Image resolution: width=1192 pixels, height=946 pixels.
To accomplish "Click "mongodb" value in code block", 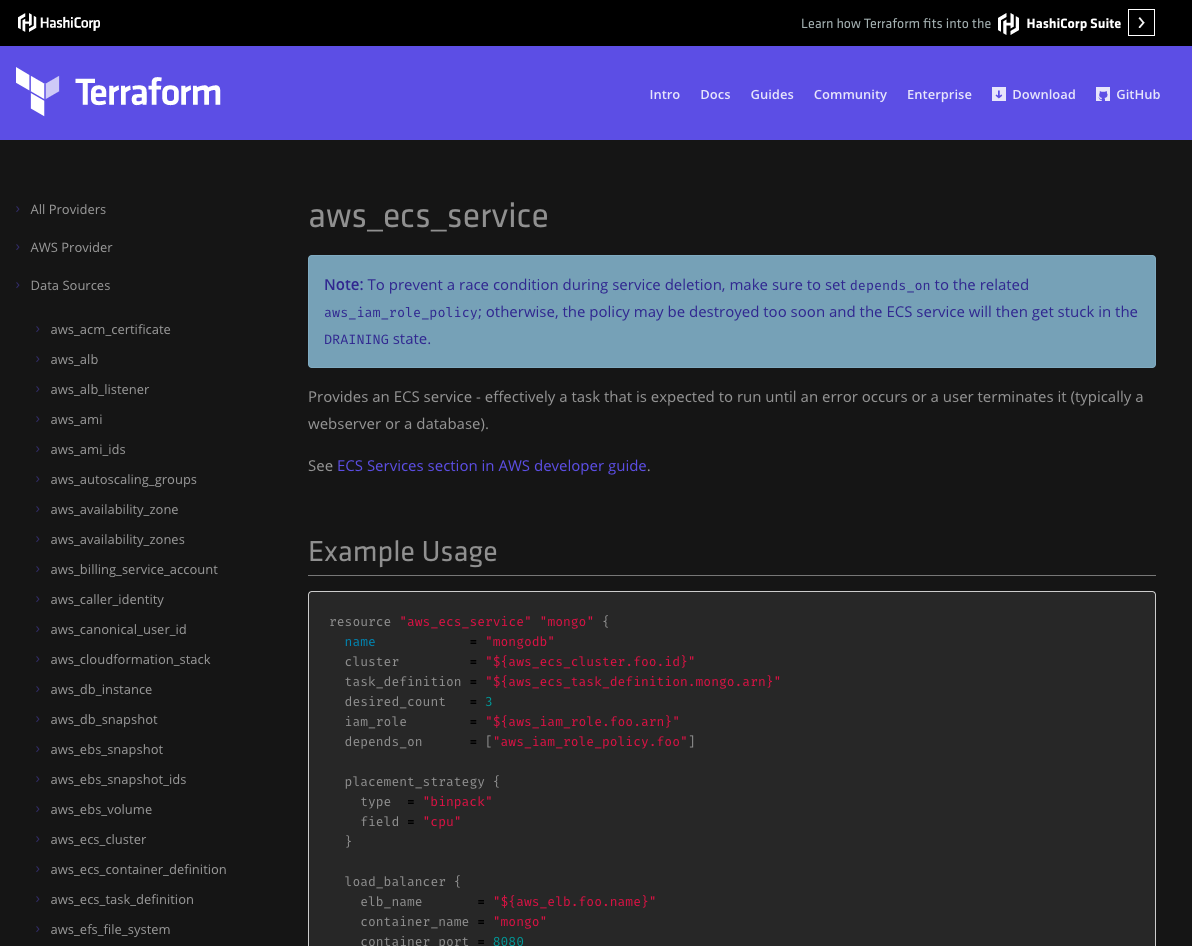I will [x=520, y=642].
